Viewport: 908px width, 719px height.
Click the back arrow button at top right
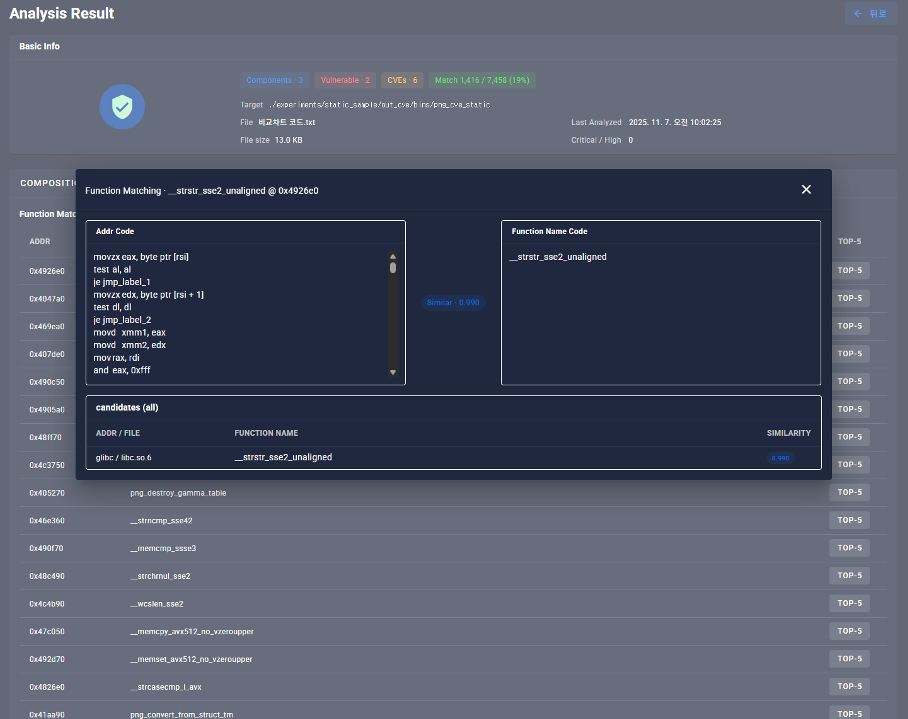[870, 14]
